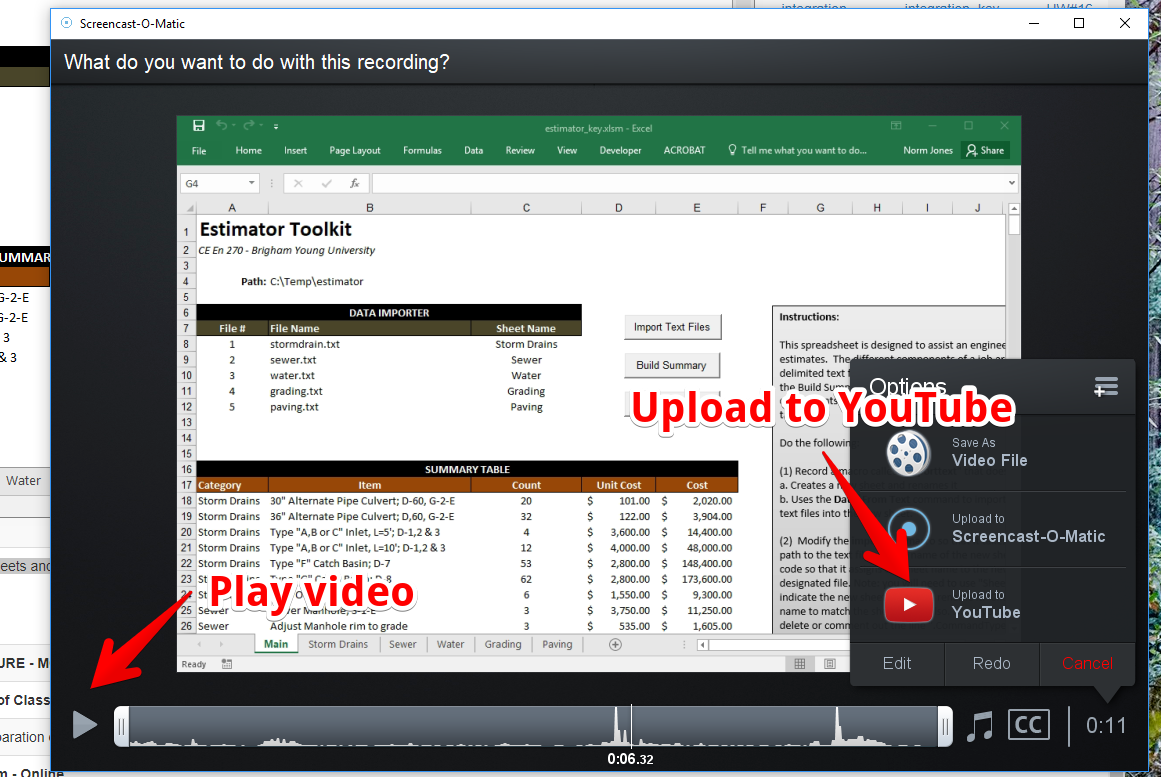Click the Edit button in Options panel
This screenshot has width=1161, height=777.
click(897, 664)
